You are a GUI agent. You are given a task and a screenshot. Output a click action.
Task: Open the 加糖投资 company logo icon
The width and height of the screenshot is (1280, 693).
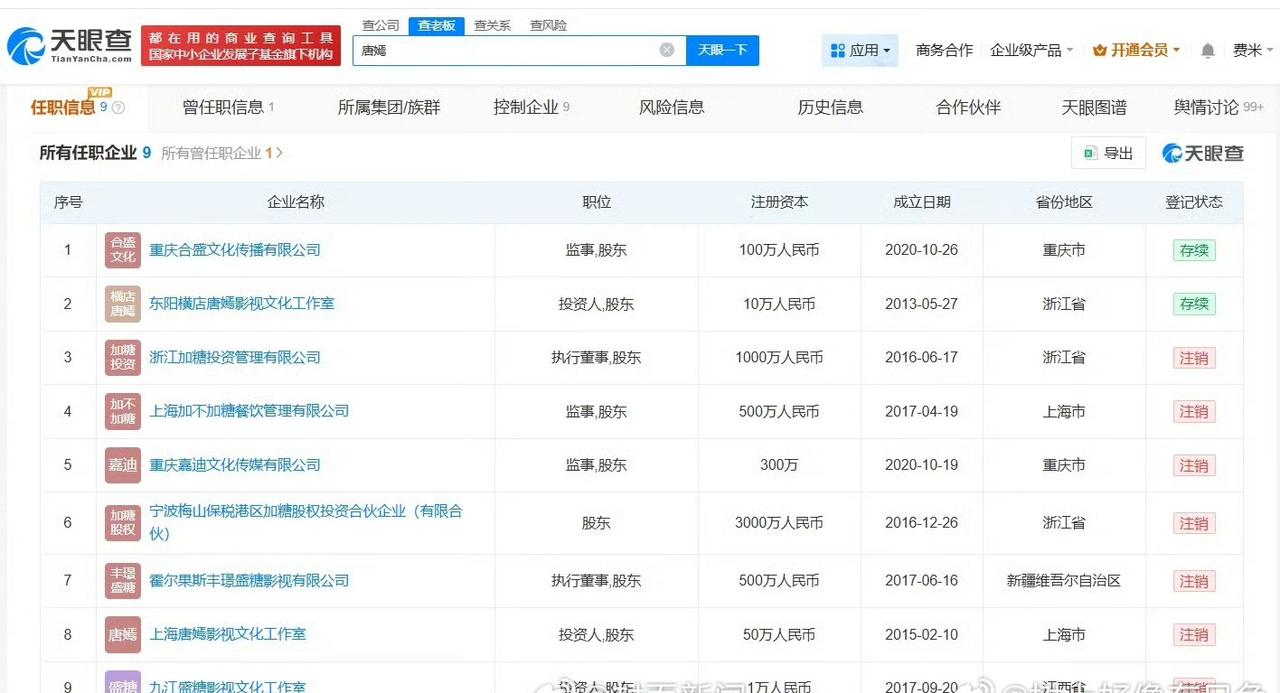click(x=123, y=358)
